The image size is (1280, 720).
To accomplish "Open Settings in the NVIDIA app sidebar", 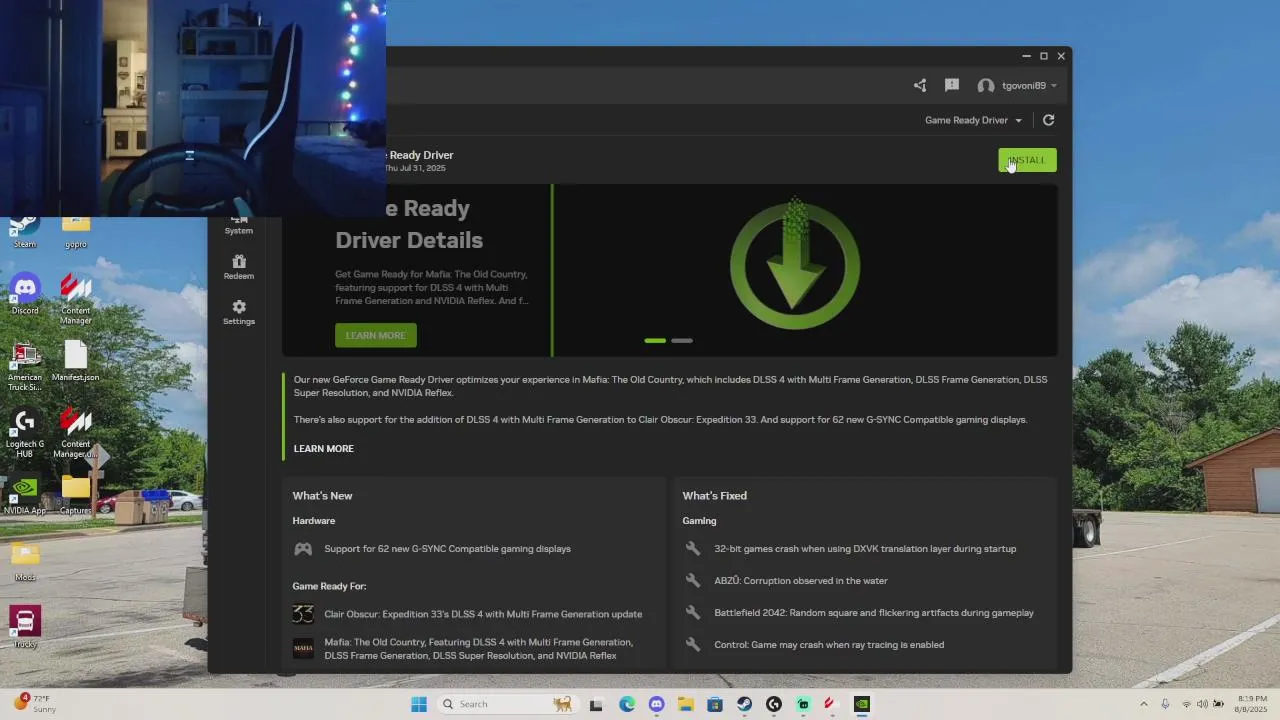I will pyautogui.click(x=239, y=312).
